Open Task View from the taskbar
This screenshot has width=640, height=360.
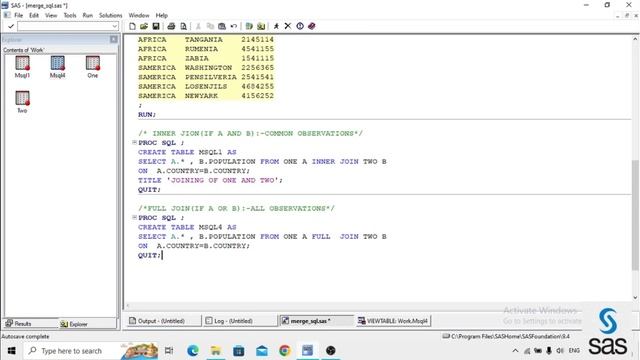169,351
